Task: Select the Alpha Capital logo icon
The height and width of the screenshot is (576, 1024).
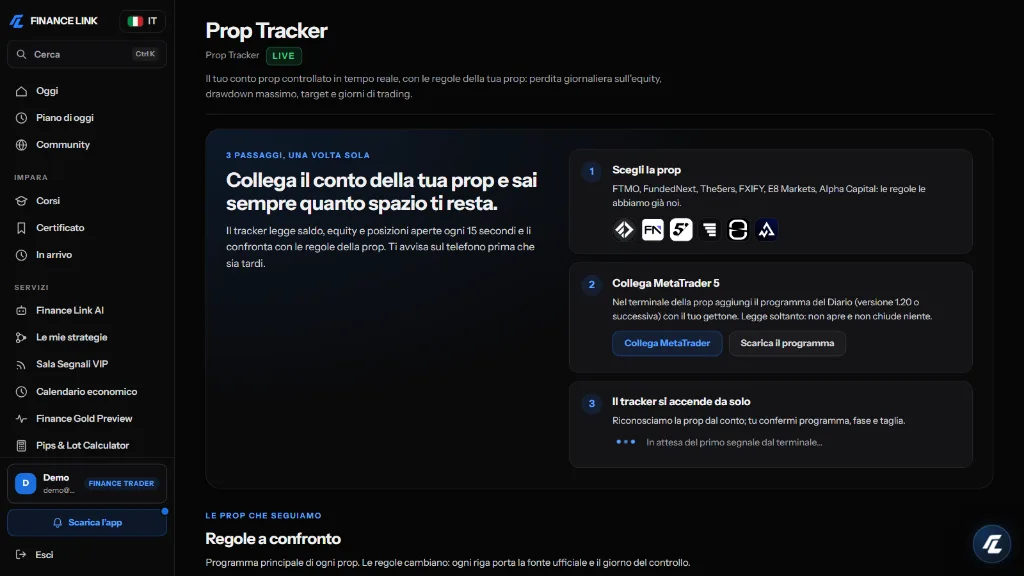Action: tap(767, 230)
